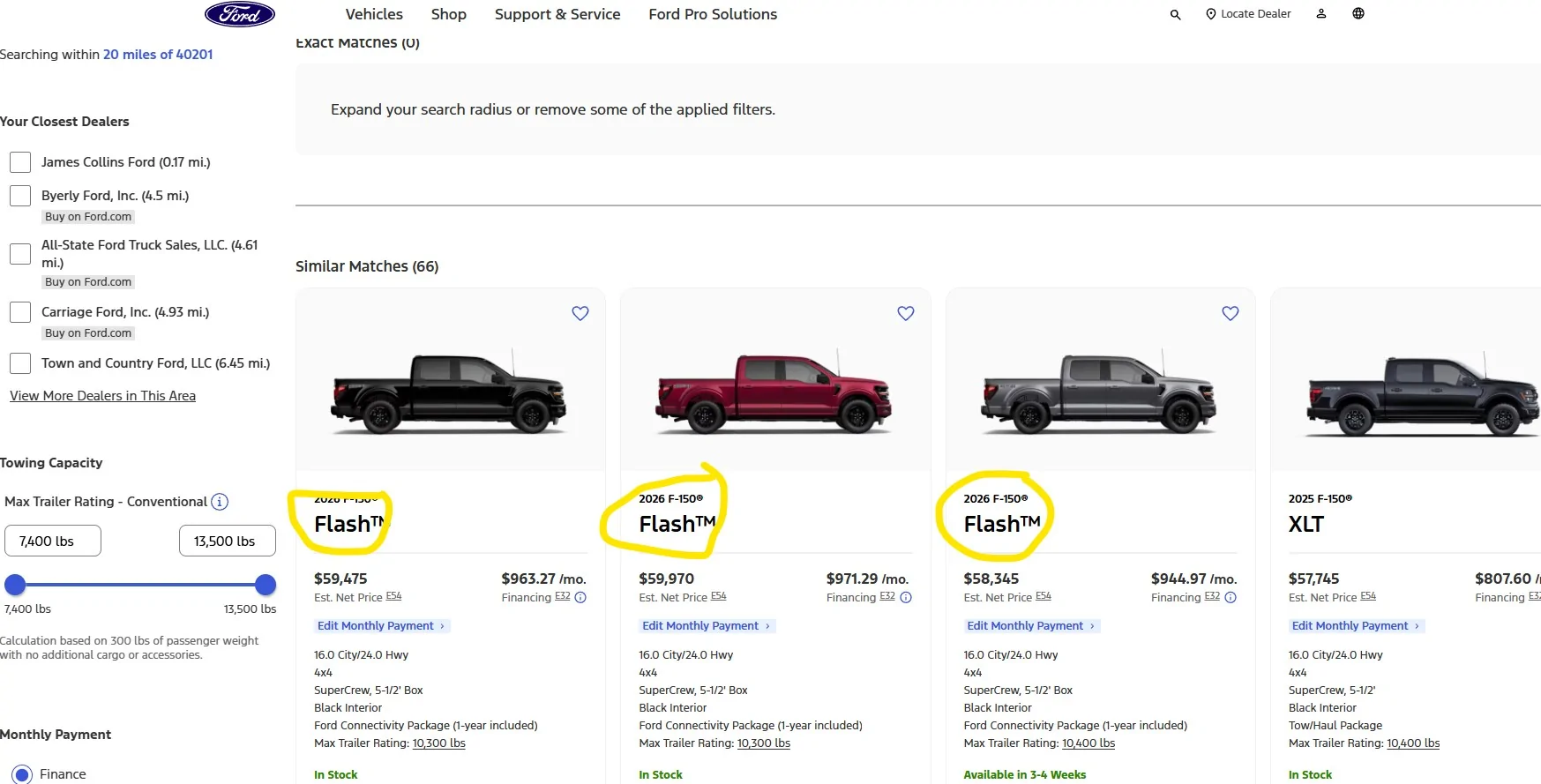Check All-State Ford Truck Sales checkbox
This screenshot has width=1541, height=784.
pos(20,254)
